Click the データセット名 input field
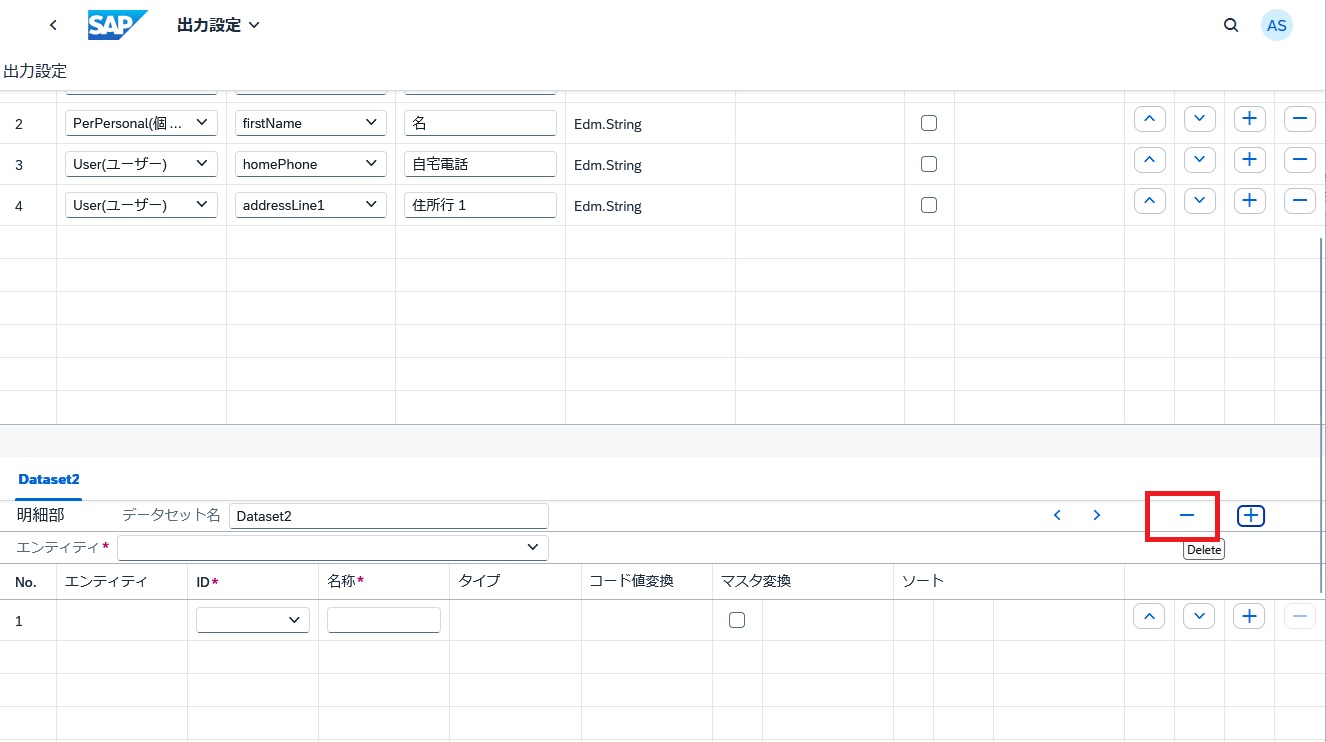The width and height of the screenshot is (1326, 742). (388, 516)
